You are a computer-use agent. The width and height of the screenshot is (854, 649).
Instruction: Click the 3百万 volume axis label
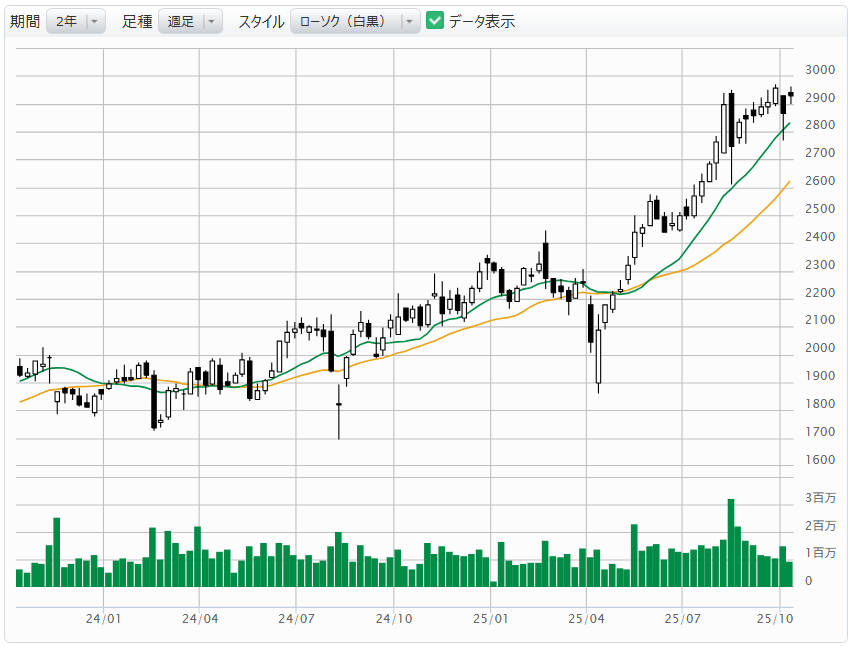click(820, 498)
